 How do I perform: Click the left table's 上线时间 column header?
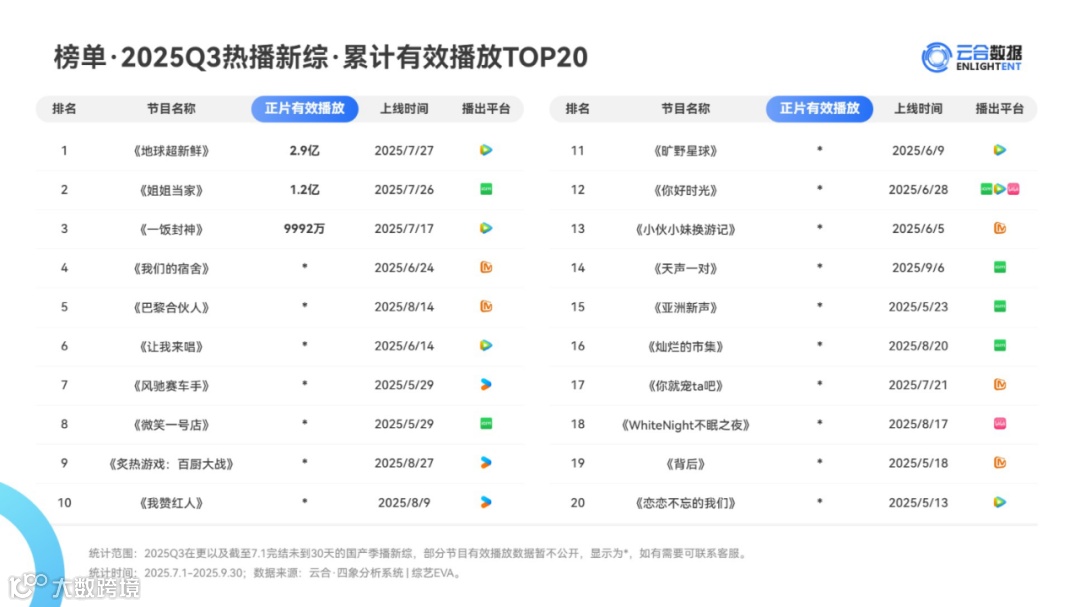click(x=404, y=109)
